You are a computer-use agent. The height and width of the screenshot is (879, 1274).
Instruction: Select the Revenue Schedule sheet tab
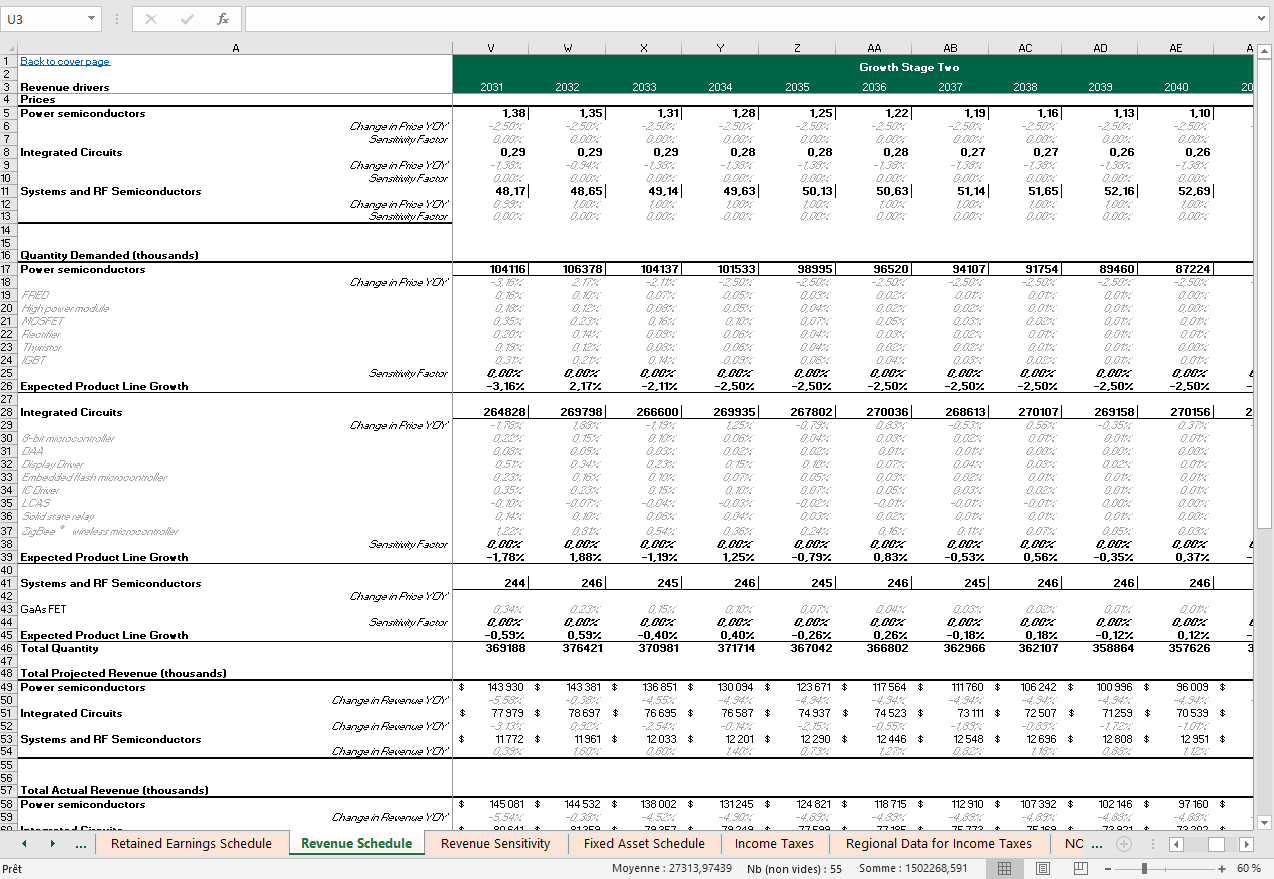click(356, 844)
